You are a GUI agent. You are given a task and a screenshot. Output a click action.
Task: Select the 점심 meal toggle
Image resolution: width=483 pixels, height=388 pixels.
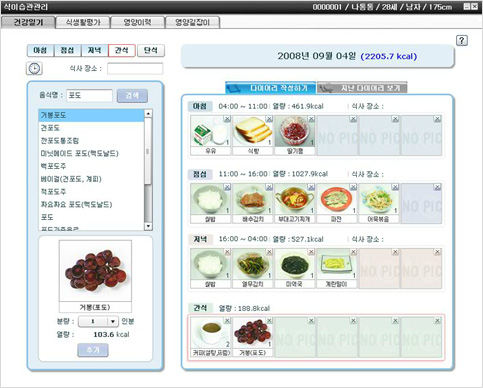click(x=67, y=50)
